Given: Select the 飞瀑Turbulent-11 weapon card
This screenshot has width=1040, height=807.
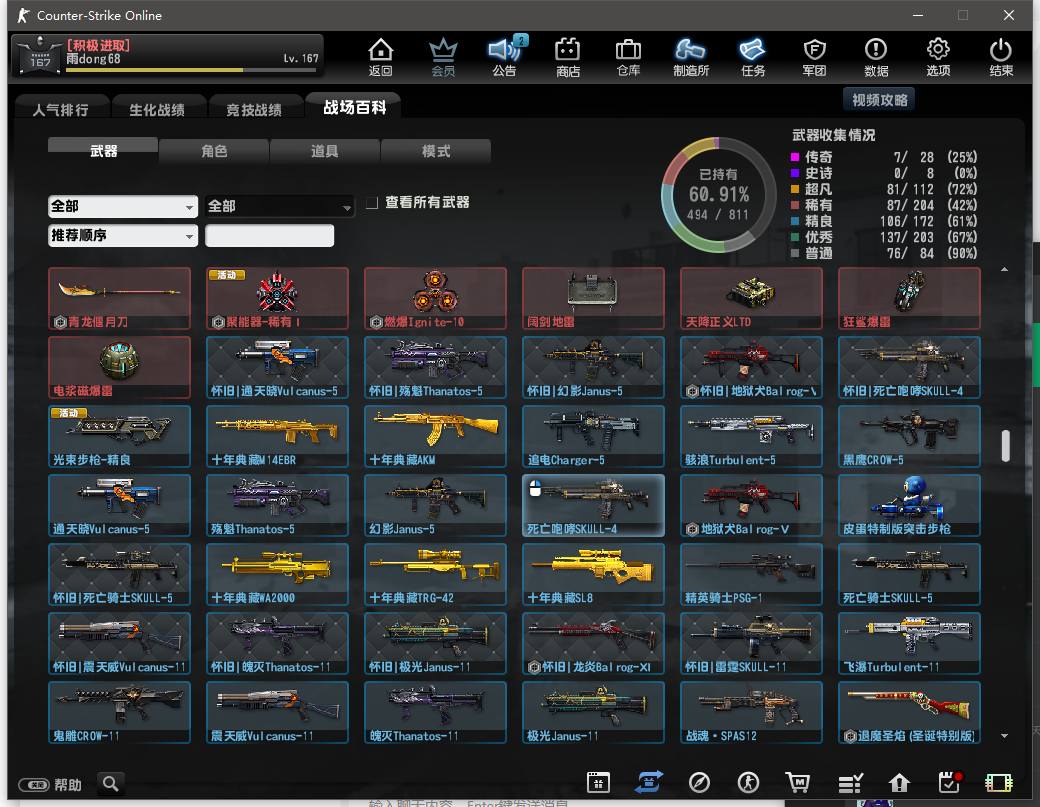Looking at the screenshot, I should [909, 643].
